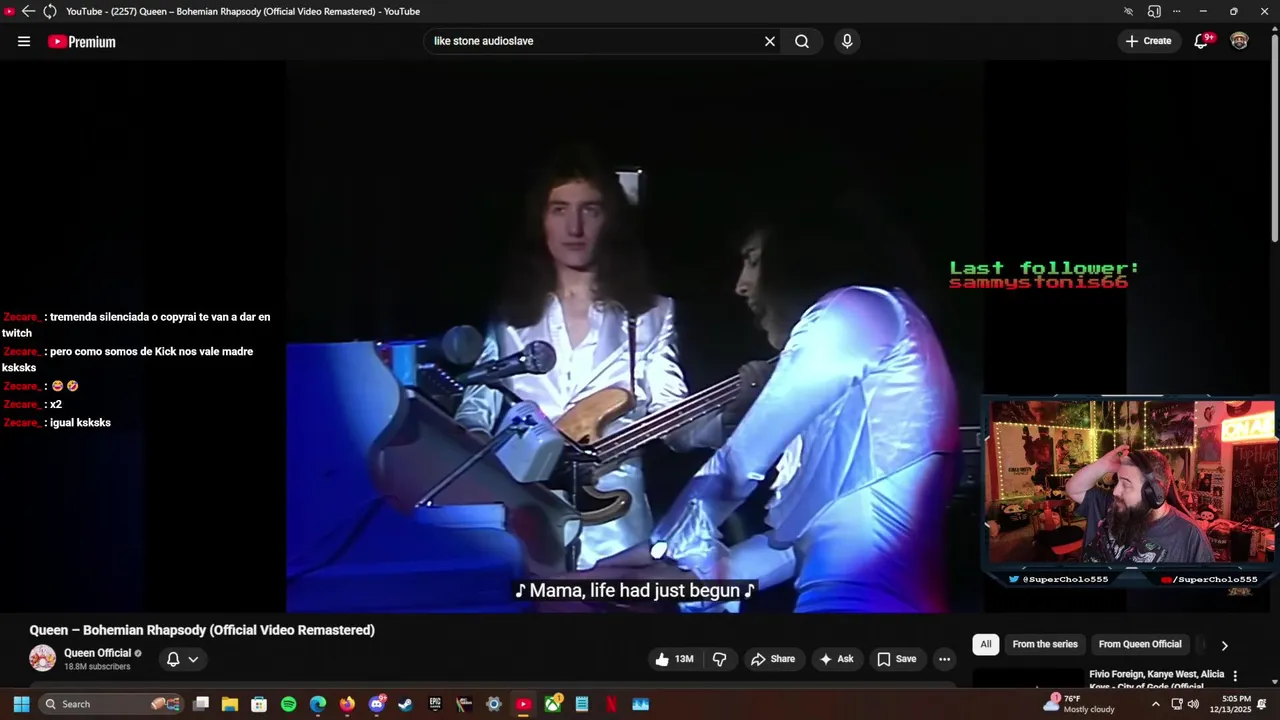
Task: Like the video with thumbs-up 13M
Action: [675, 659]
